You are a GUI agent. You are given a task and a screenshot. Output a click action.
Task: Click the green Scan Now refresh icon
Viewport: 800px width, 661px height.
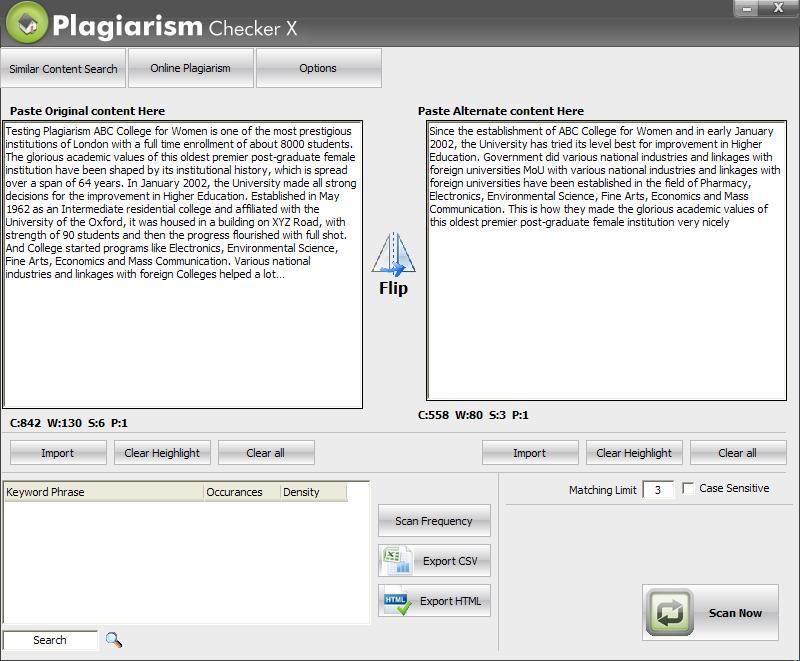(669, 612)
